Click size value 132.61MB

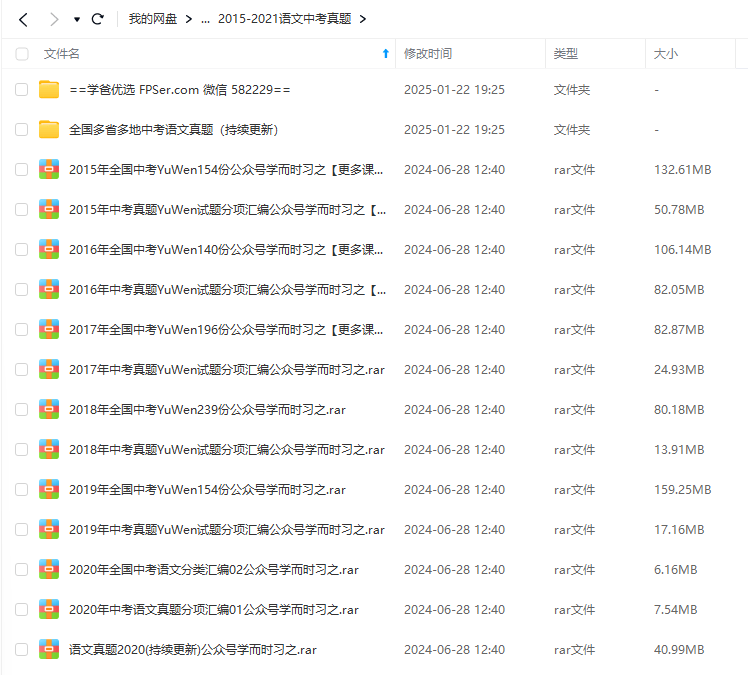point(683,170)
